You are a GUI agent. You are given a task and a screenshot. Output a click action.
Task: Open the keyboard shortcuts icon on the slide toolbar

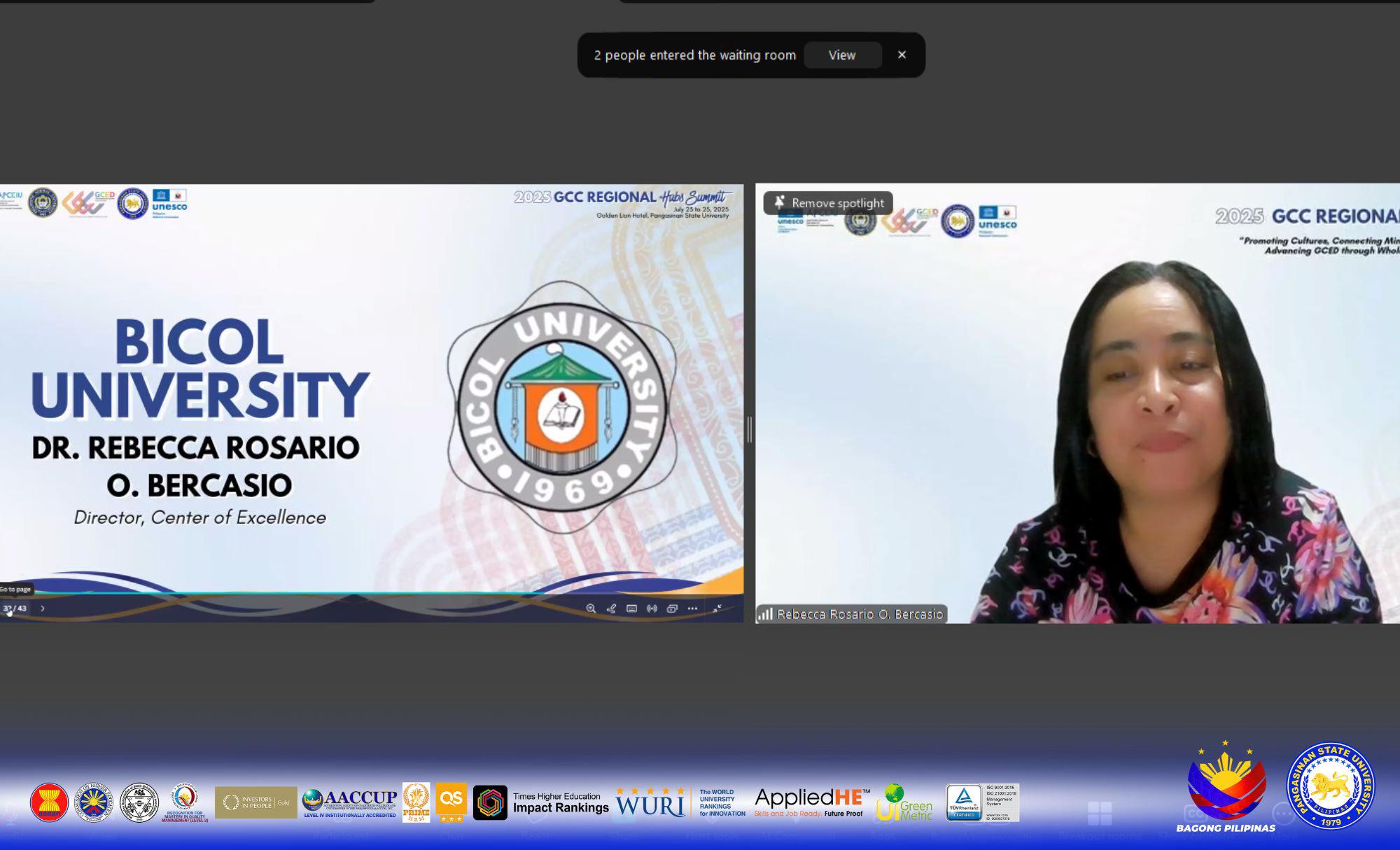631,608
